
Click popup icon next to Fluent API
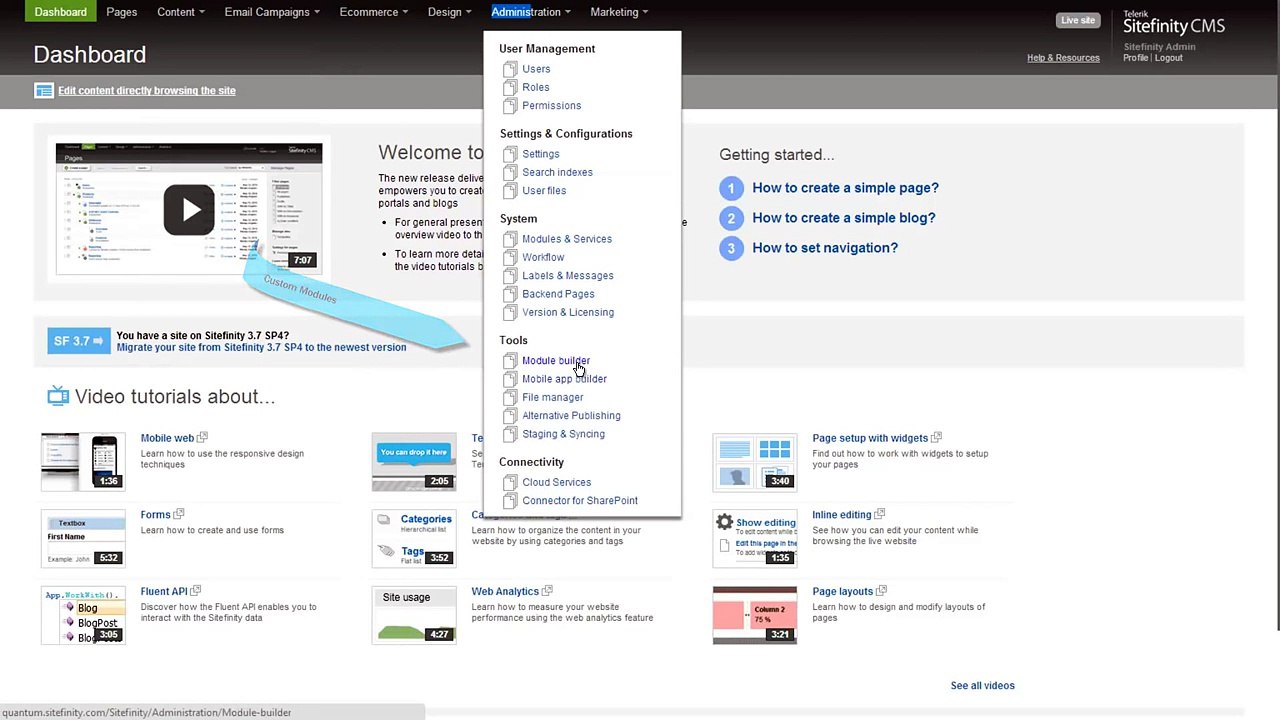[196, 591]
